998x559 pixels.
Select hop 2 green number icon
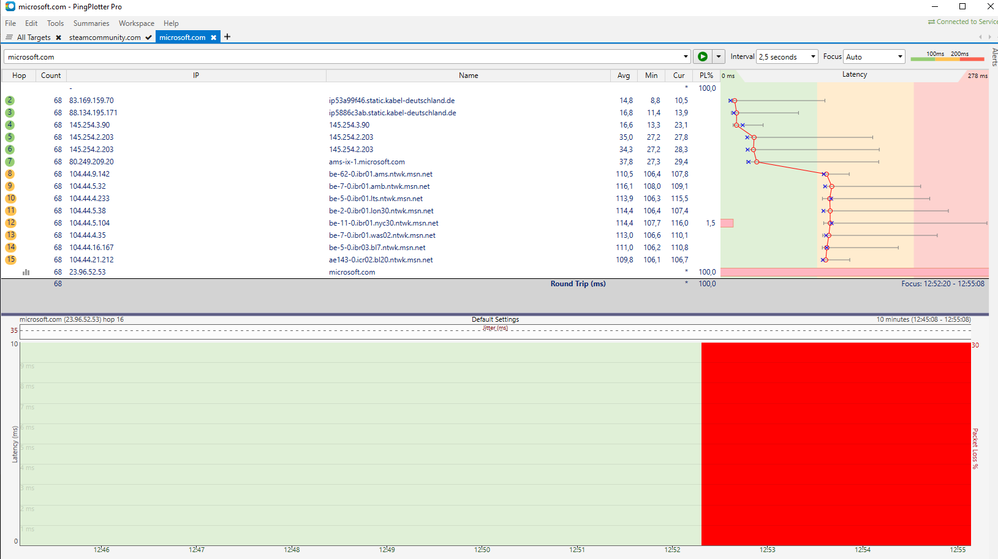point(10,101)
